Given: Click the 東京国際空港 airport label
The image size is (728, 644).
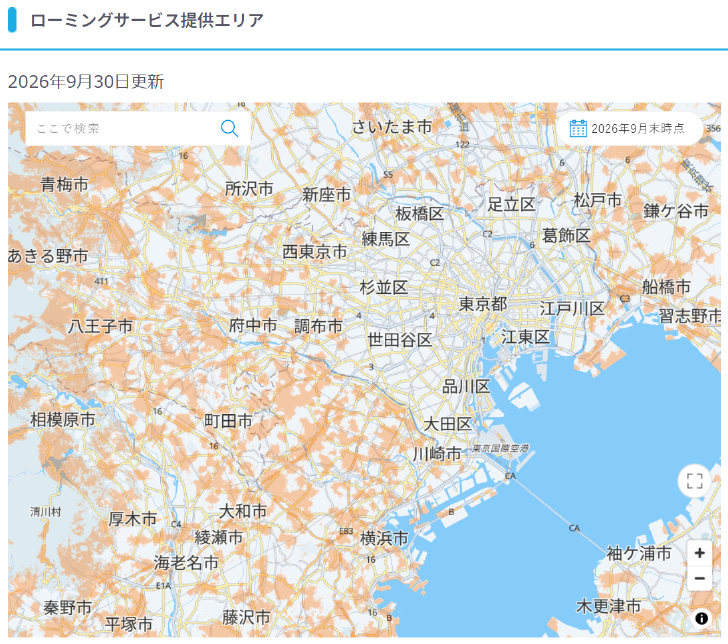Looking at the screenshot, I should pos(500,448).
